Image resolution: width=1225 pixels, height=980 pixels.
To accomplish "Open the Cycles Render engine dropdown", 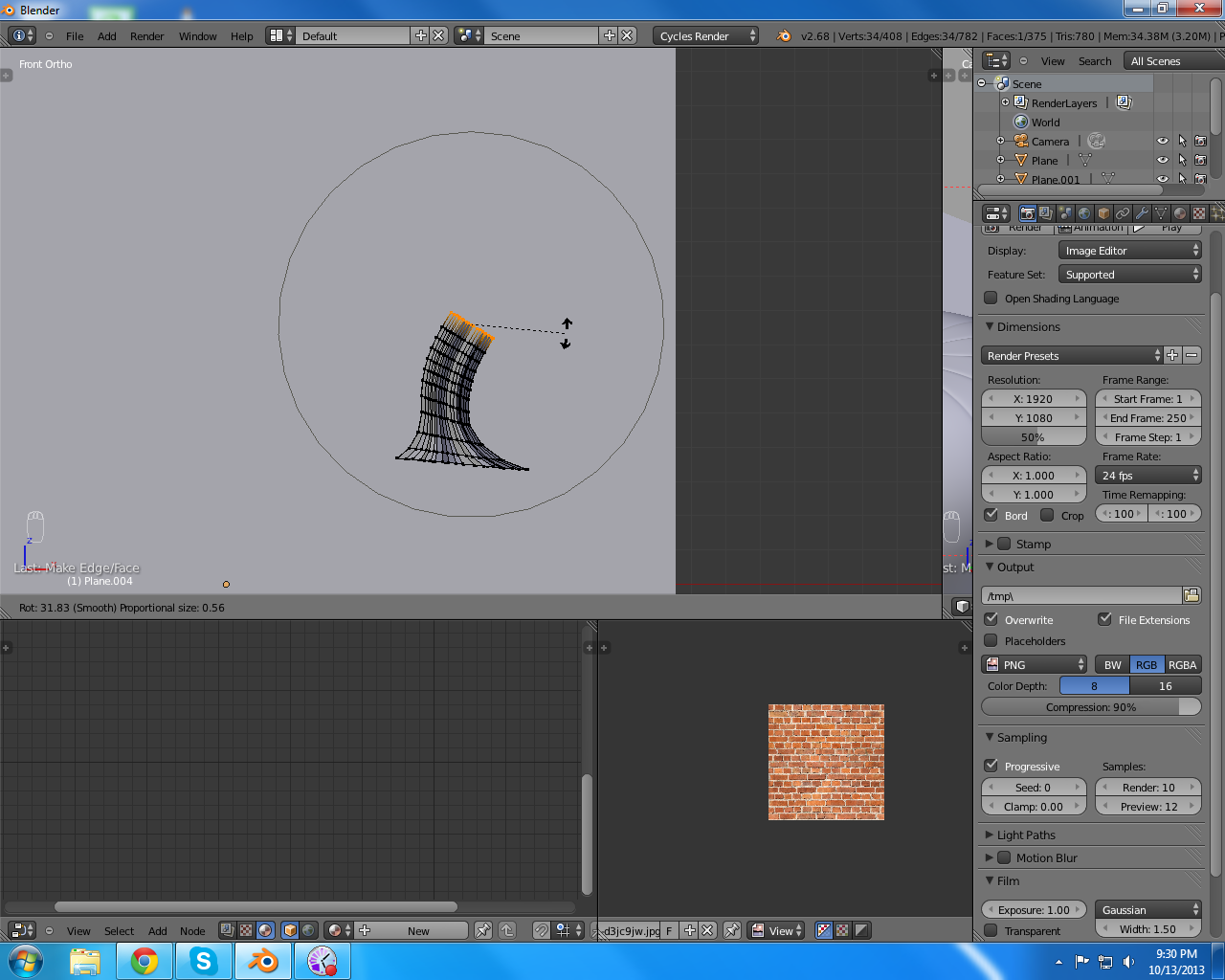I will click(705, 35).
